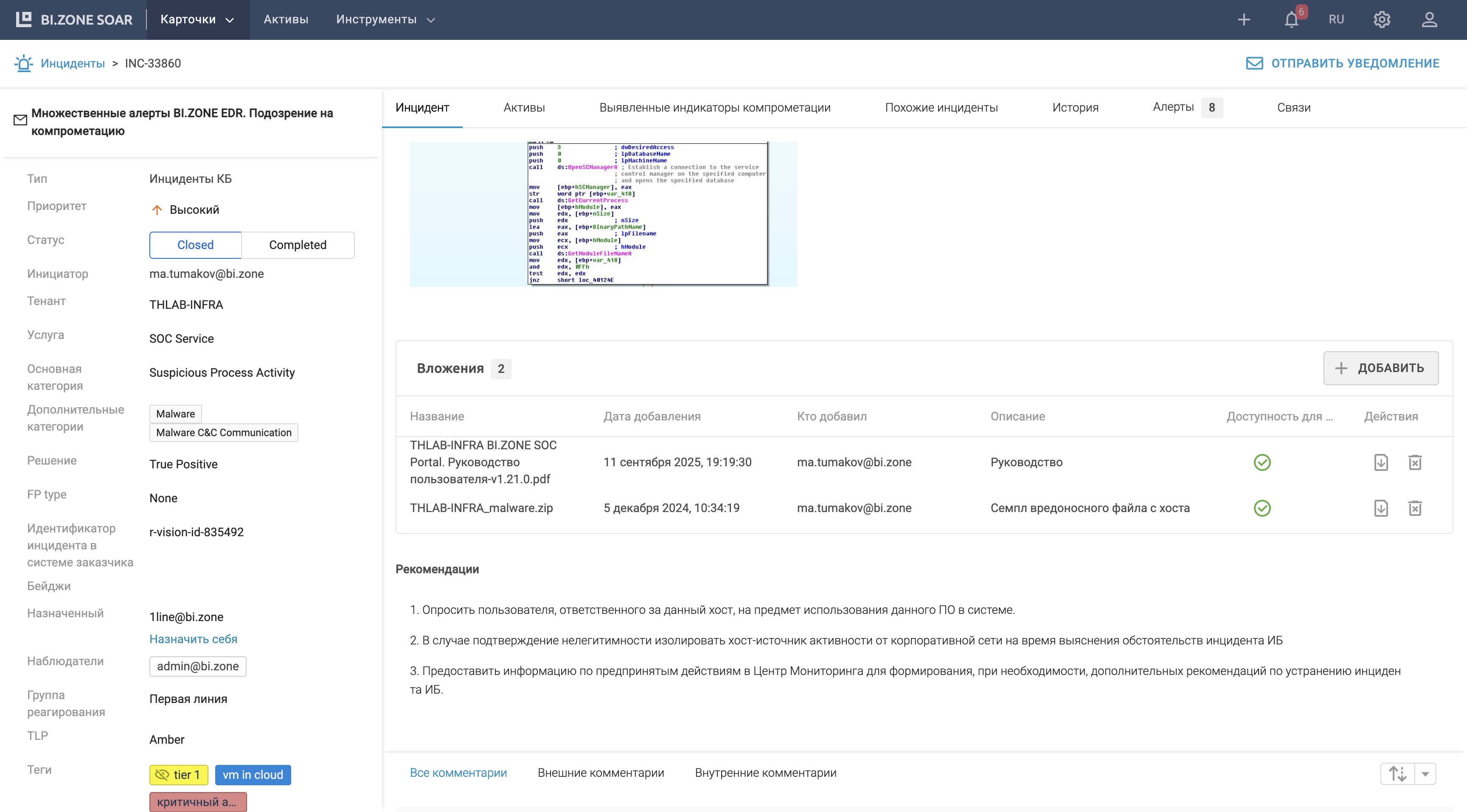This screenshot has width=1467, height=812.
Task: Download the PDF user guide attachment
Action: pos(1380,462)
